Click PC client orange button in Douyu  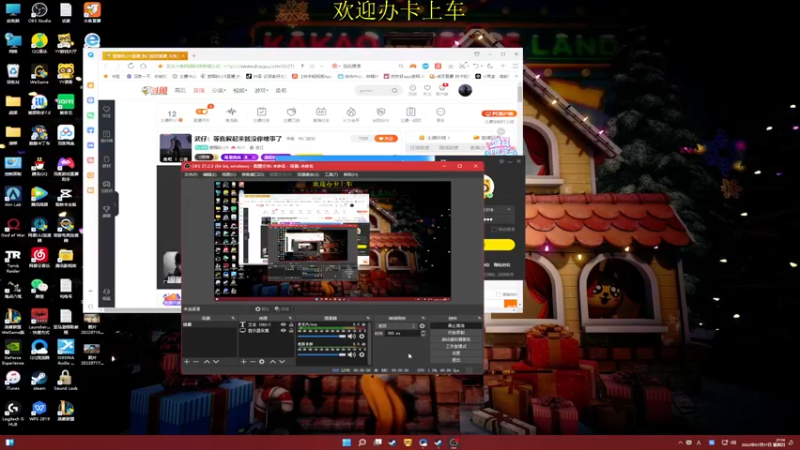pyautogui.click(x=499, y=113)
